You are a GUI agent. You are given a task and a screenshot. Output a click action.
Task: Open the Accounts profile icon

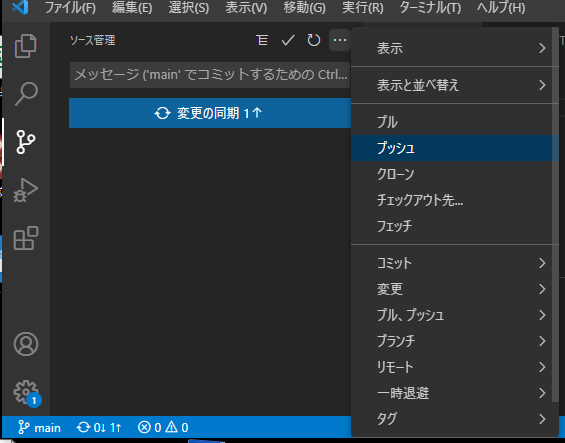click(x=26, y=344)
